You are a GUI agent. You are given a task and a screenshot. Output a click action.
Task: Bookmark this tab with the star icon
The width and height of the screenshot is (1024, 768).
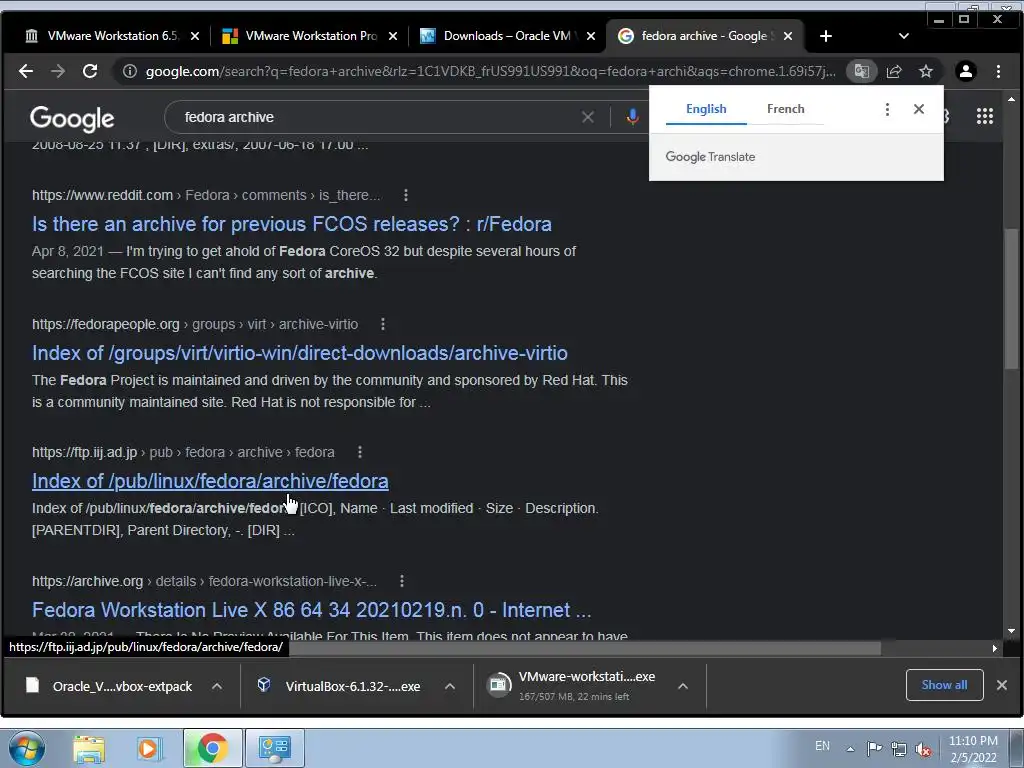pyautogui.click(x=926, y=71)
